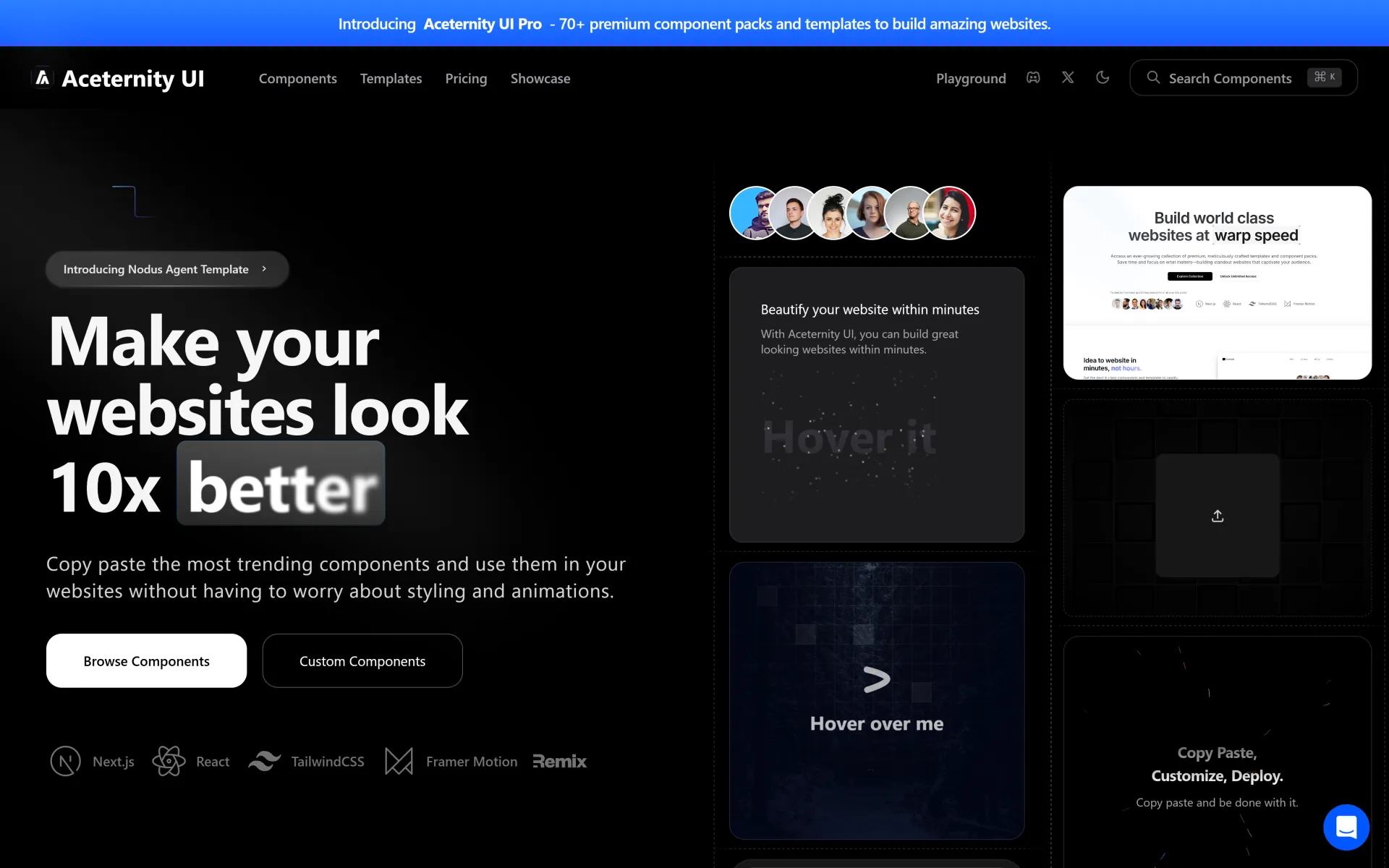Open the Templates nav item
The image size is (1389, 868).
pyautogui.click(x=391, y=78)
